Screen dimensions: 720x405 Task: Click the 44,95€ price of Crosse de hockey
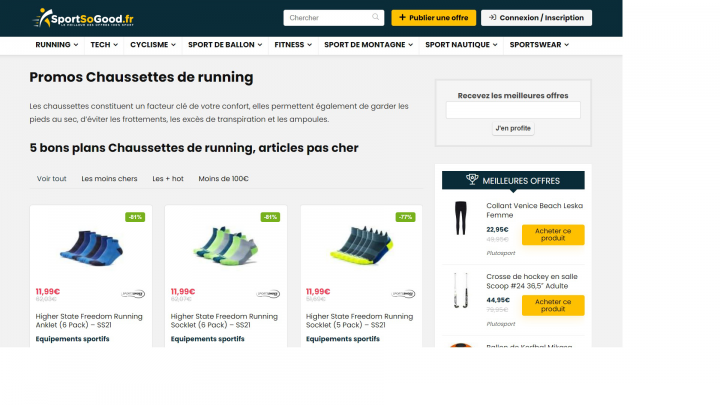(x=498, y=300)
